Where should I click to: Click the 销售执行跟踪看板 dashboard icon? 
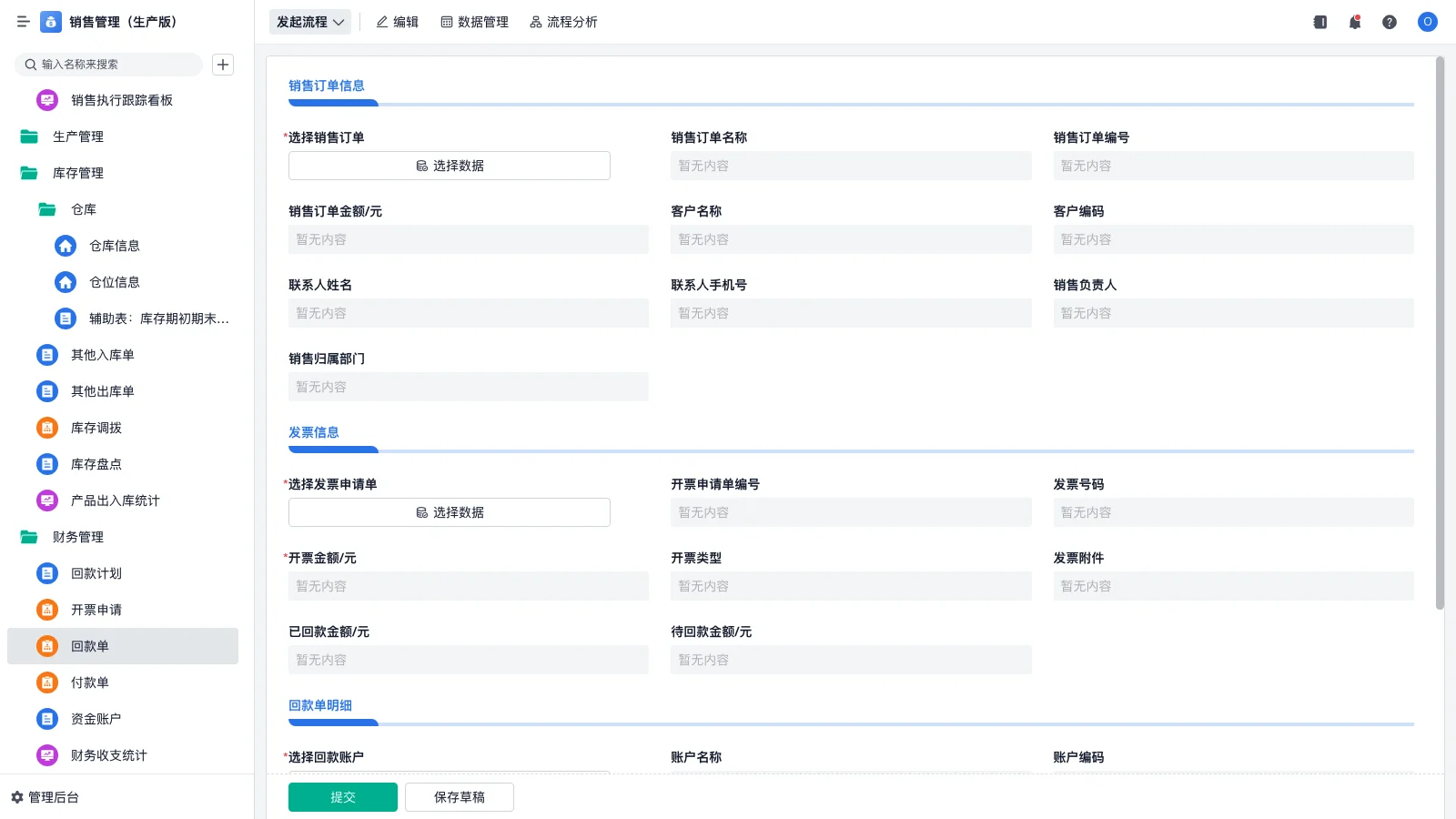point(46,100)
